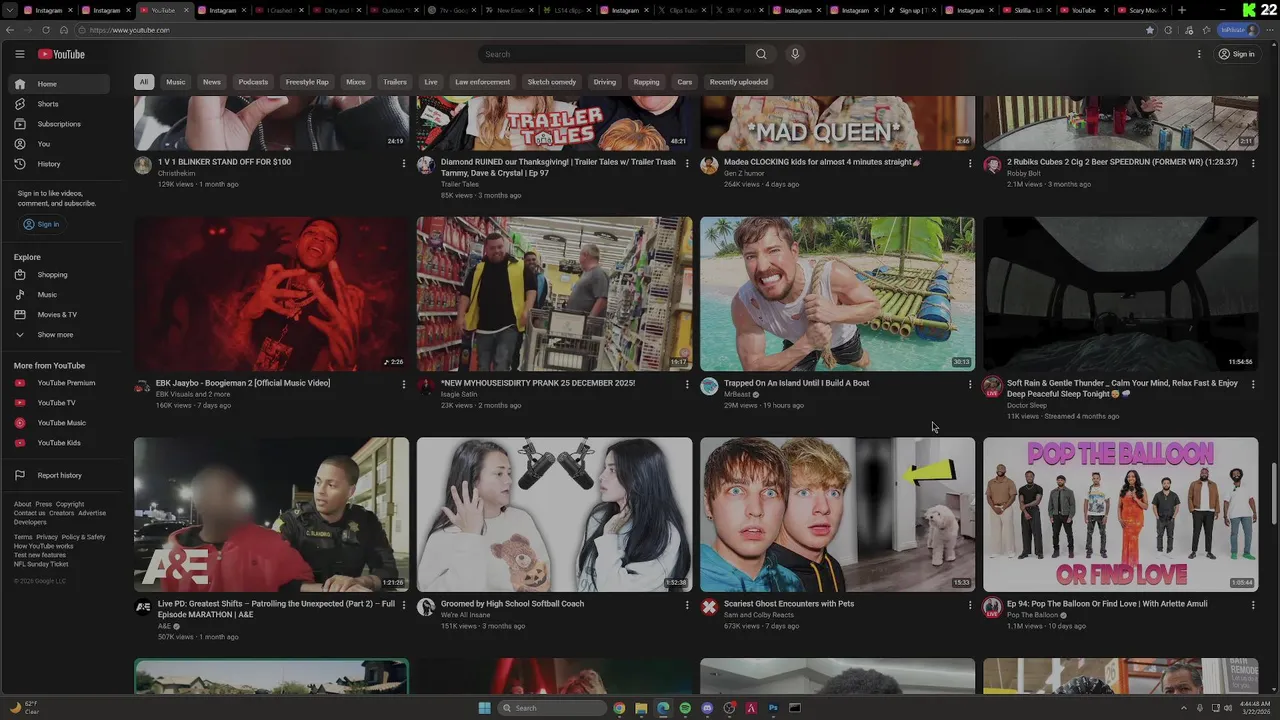Open options menu for Soft Rain & Gentle Thunder video
This screenshot has height=720, width=1280.
pyautogui.click(x=1253, y=384)
